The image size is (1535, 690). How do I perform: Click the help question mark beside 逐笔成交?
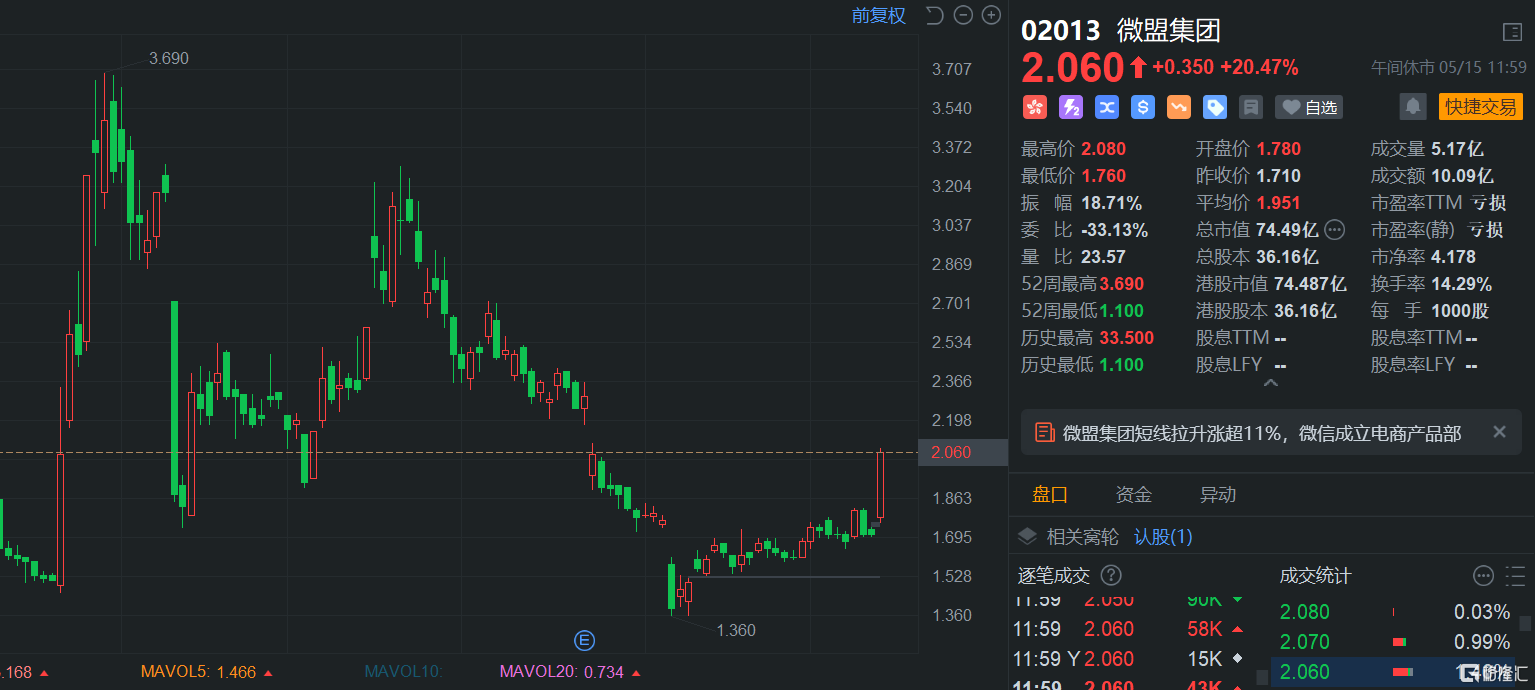[1111, 575]
